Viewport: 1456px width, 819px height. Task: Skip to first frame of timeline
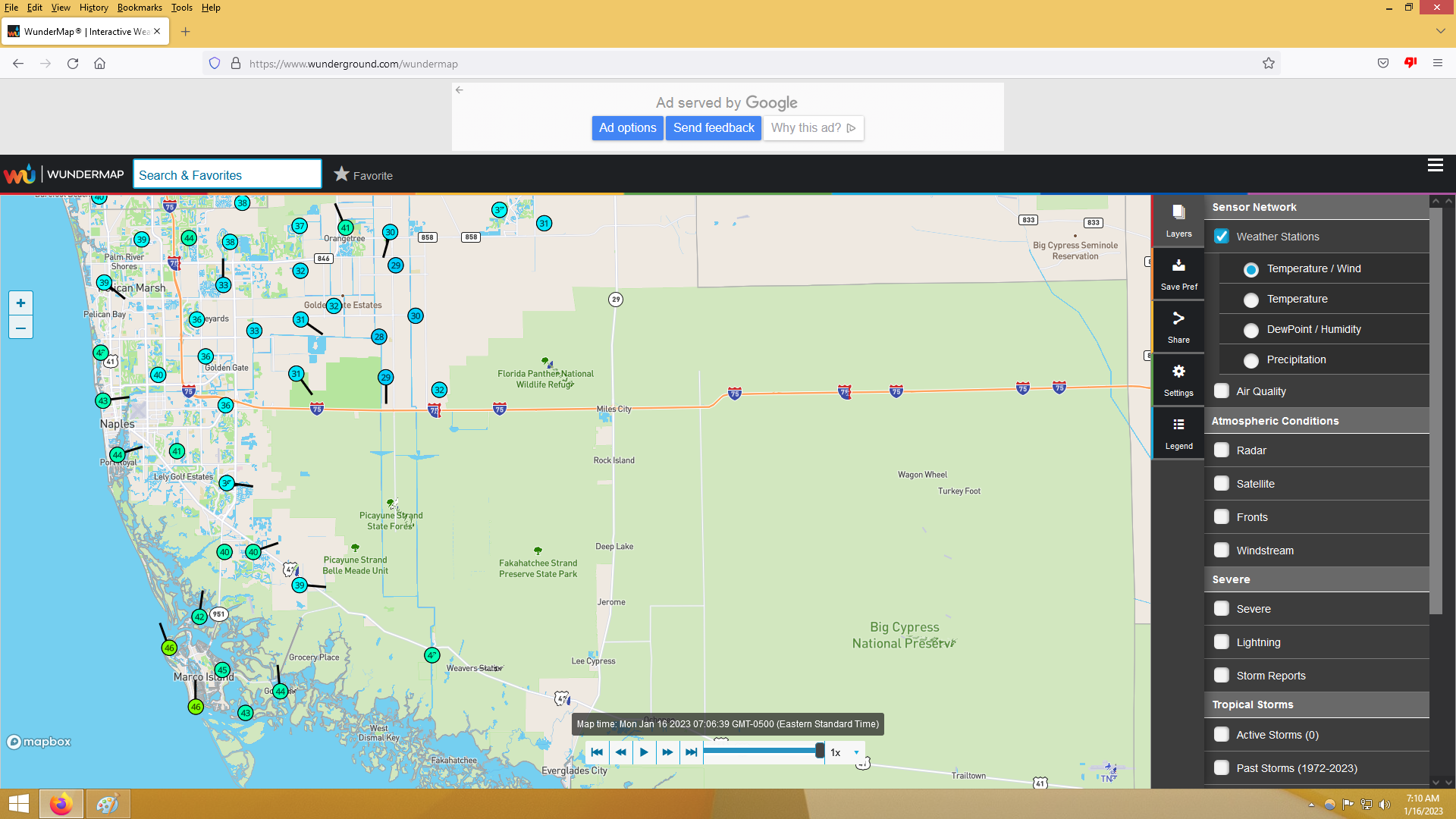[x=597, y=752]
